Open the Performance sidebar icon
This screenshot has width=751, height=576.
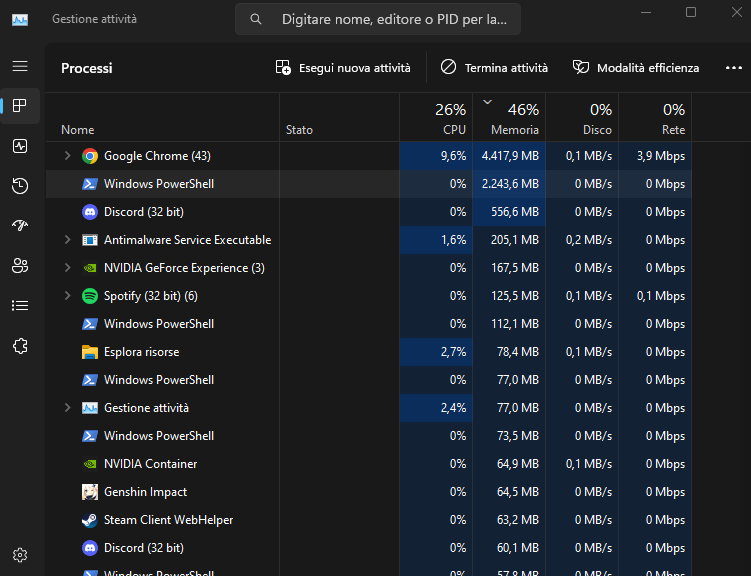(x=20, y=146)
